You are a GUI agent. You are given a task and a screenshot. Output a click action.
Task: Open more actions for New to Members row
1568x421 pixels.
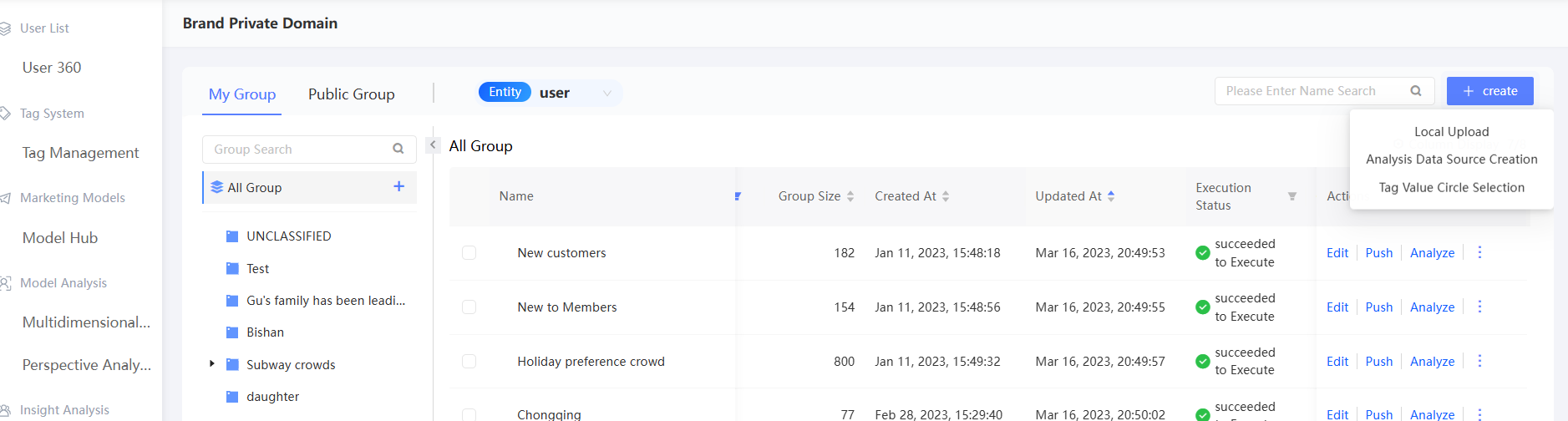pos(1479,307)
